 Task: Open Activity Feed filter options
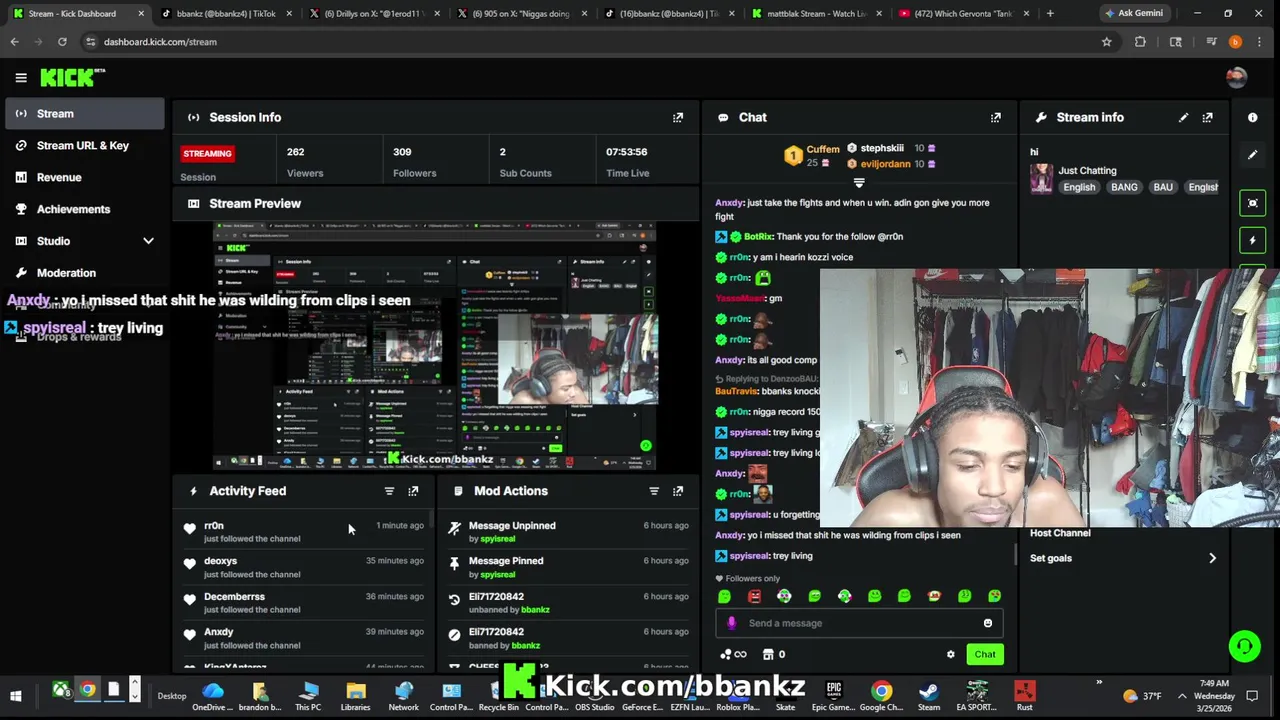[x=389, y=491]
